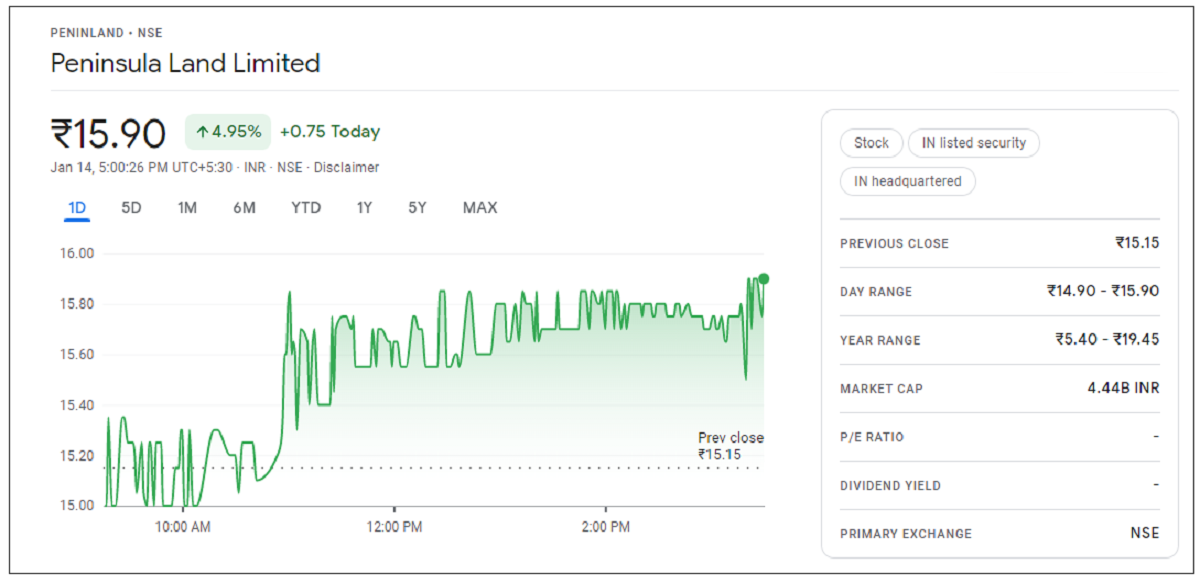The image size is (1200, 580).
Task: Click the 12:00 PM axis label
Action: point(395,526)
